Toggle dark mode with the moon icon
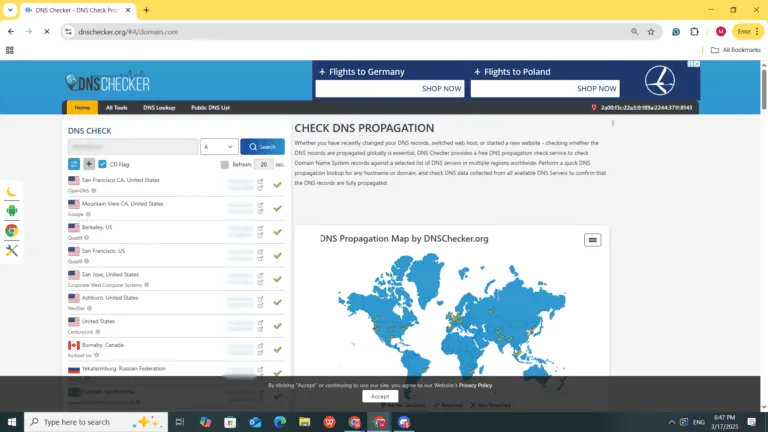The width and height of the screenshot is (768, 432). (12, 192)
